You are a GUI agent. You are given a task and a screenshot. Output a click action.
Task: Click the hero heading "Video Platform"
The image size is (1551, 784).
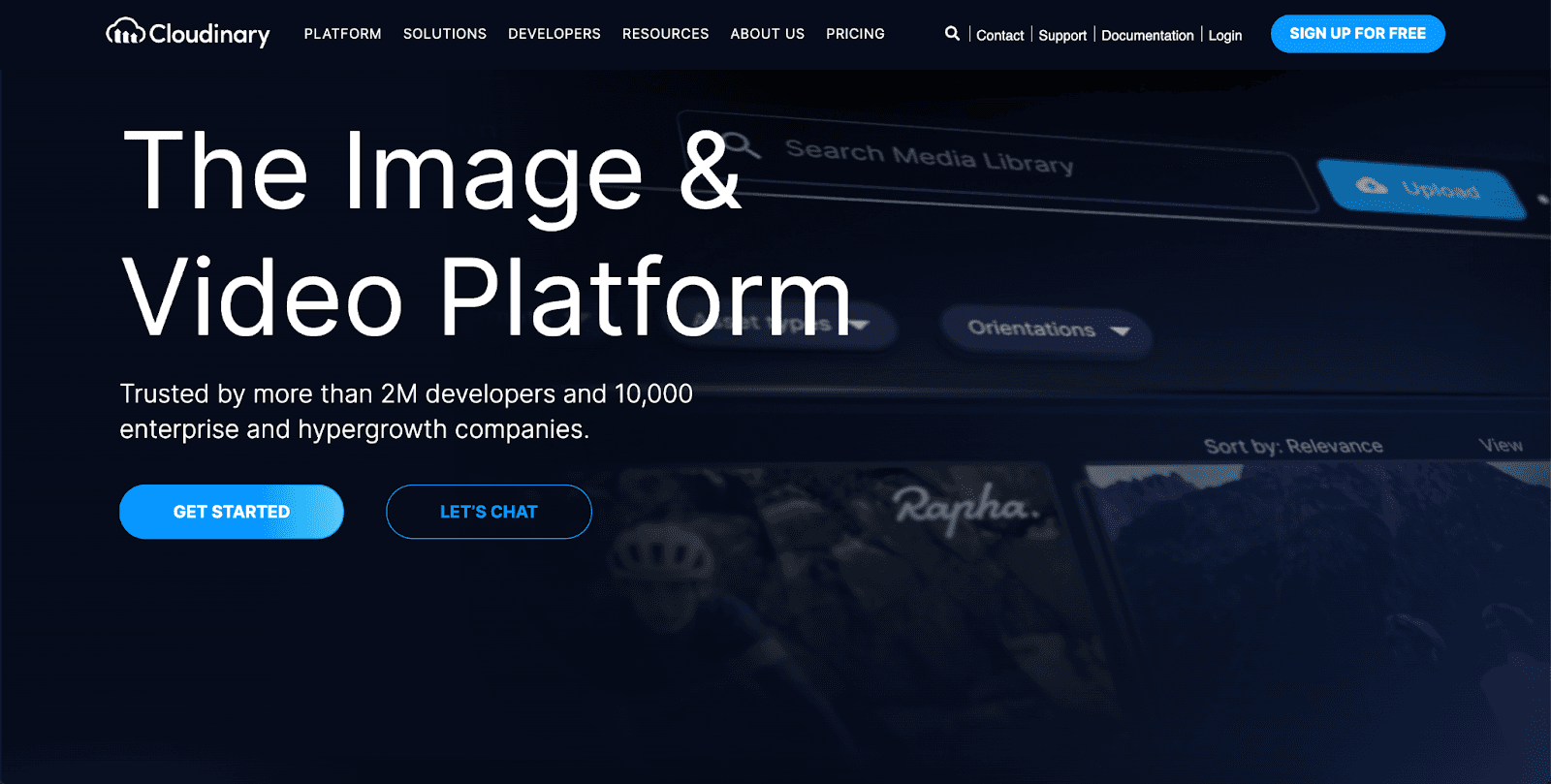pos(487,297)
